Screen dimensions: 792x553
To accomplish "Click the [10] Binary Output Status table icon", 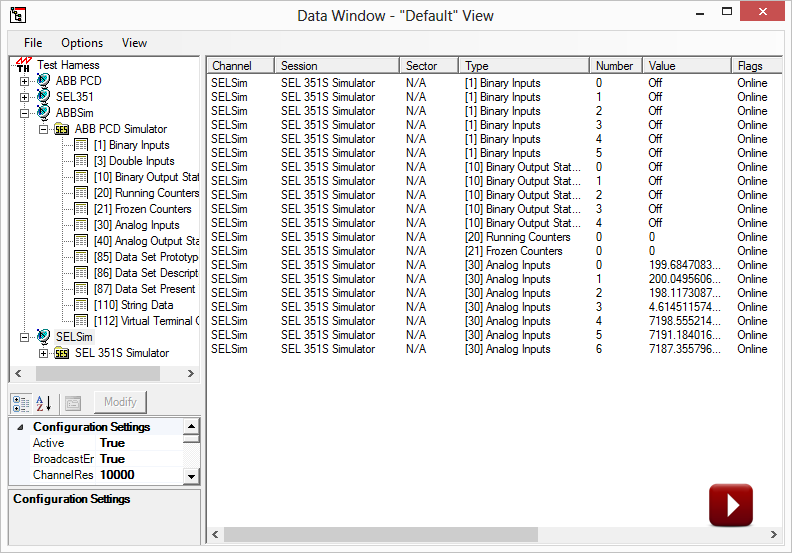I will [x=81, y=177].
